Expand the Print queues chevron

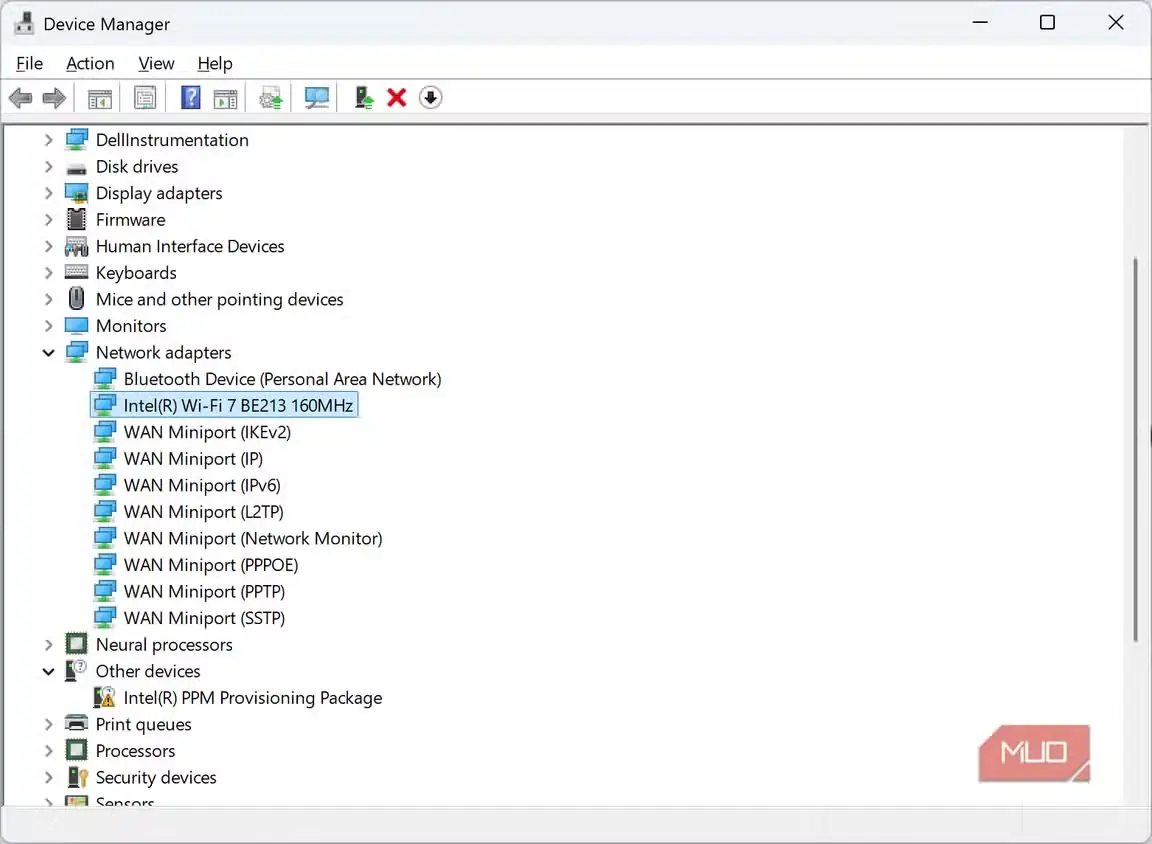tap(48, 724)
